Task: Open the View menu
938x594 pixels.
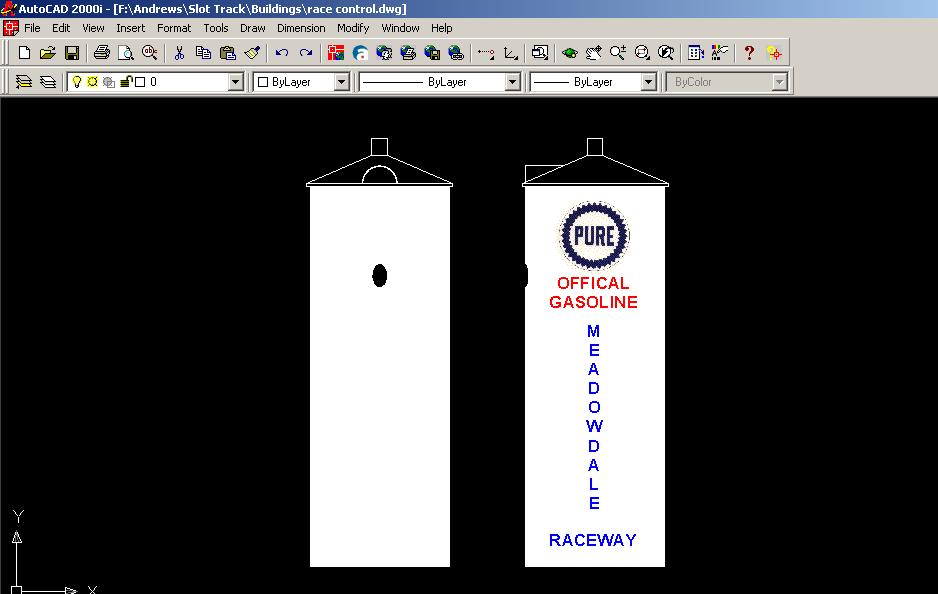Action: [x=93, y=28]
